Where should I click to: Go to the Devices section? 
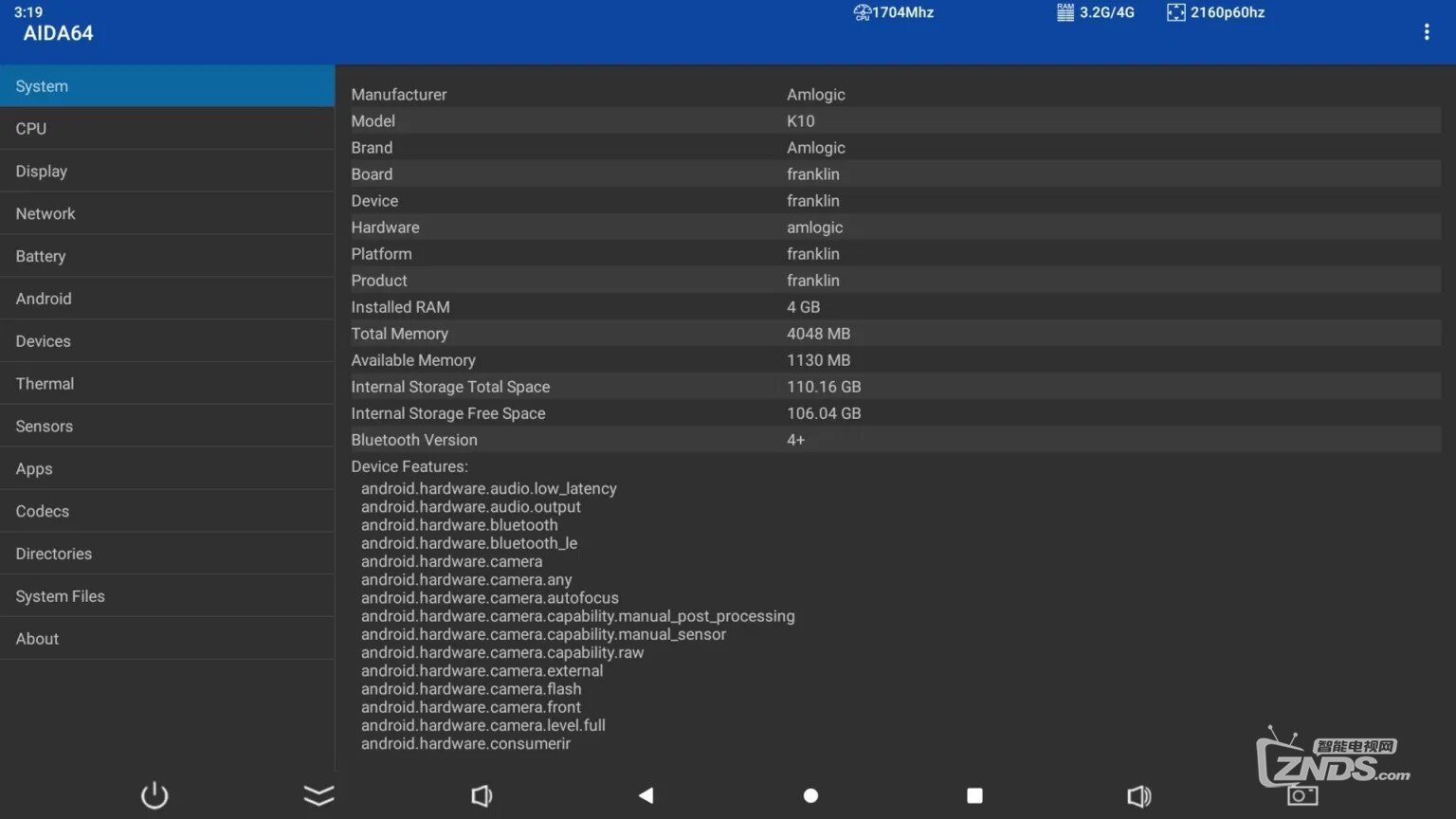[168, 341]
